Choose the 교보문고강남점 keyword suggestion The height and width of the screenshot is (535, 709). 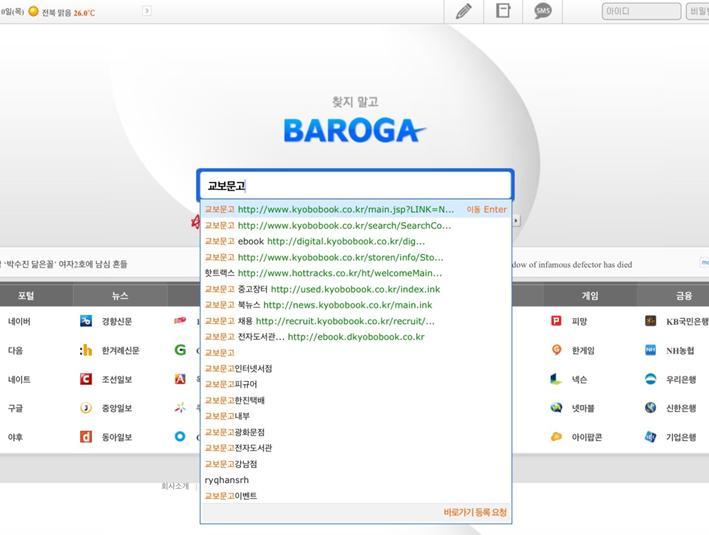pos(356,464)
